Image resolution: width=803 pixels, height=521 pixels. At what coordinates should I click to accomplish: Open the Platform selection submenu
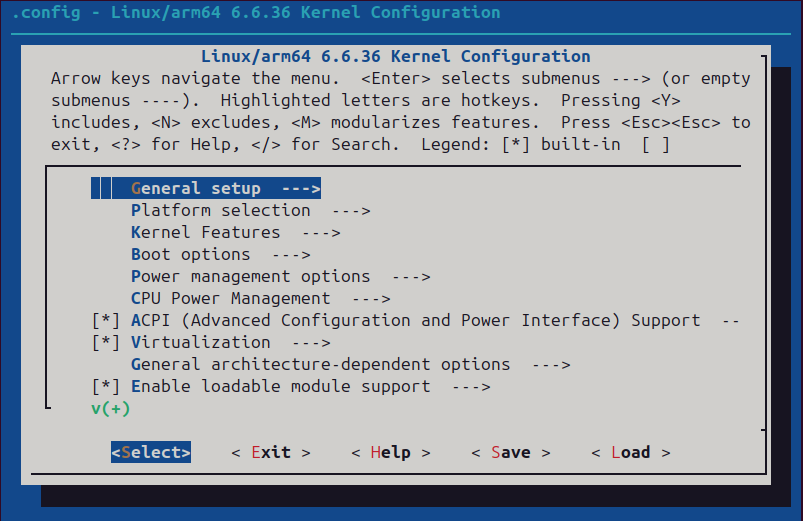(220, 210)
